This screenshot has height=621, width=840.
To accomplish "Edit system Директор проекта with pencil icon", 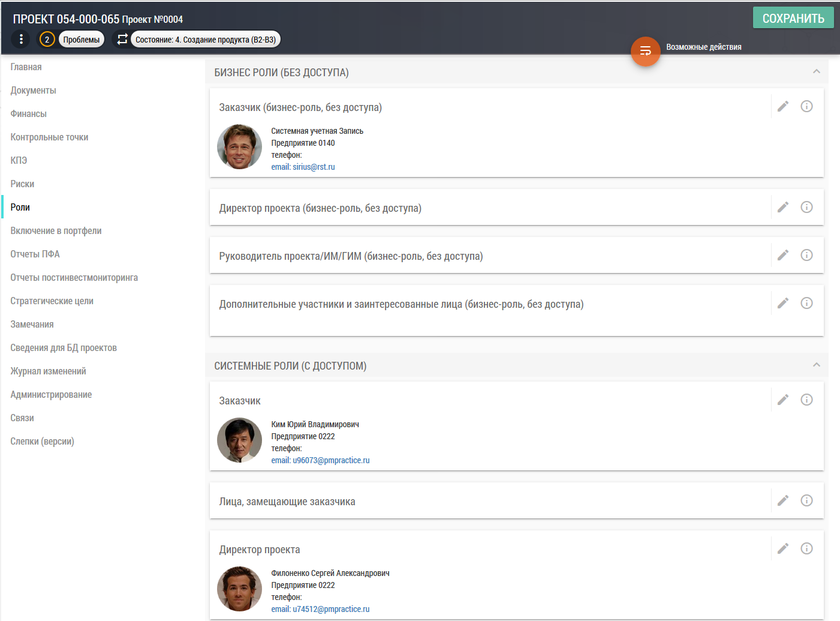I will coord(783,548).
